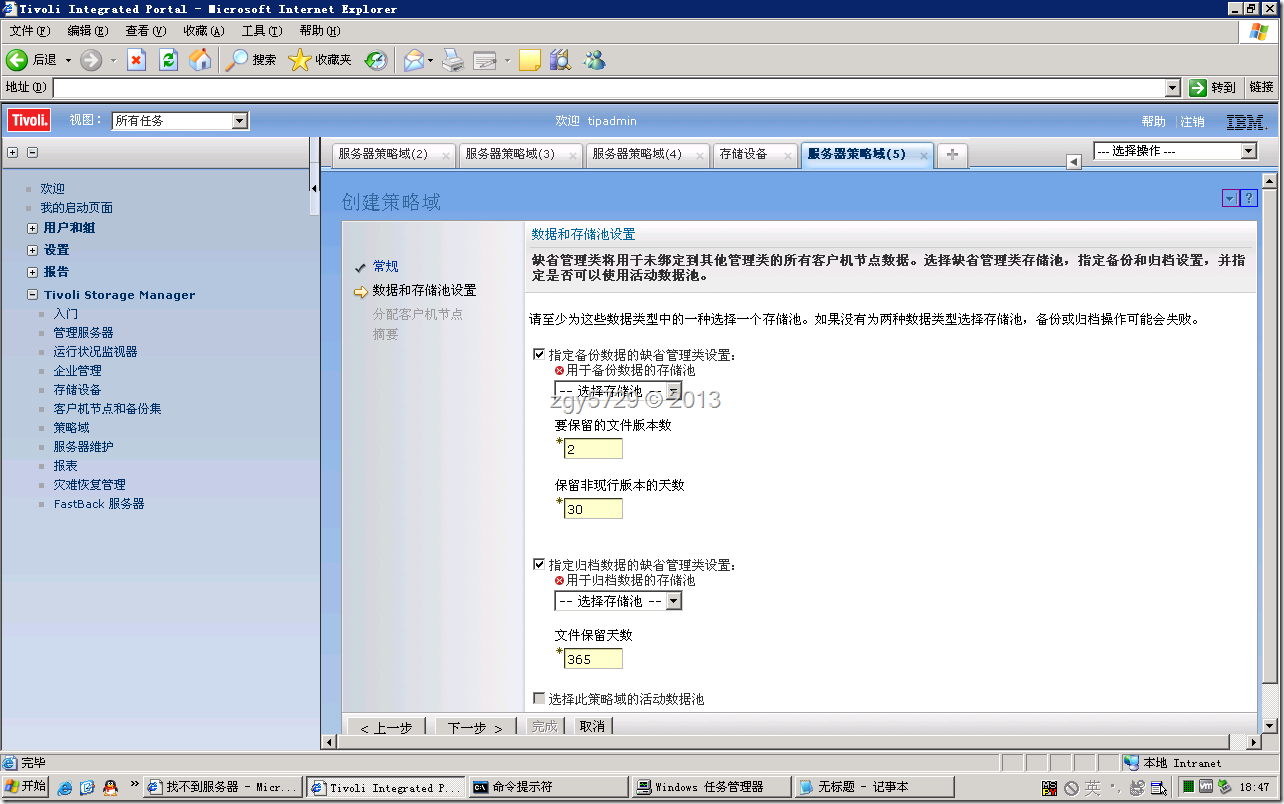Screen dimensions: 1284x804
Task: Open the question-mark help icon in portlet
Action: [1248, 198]
